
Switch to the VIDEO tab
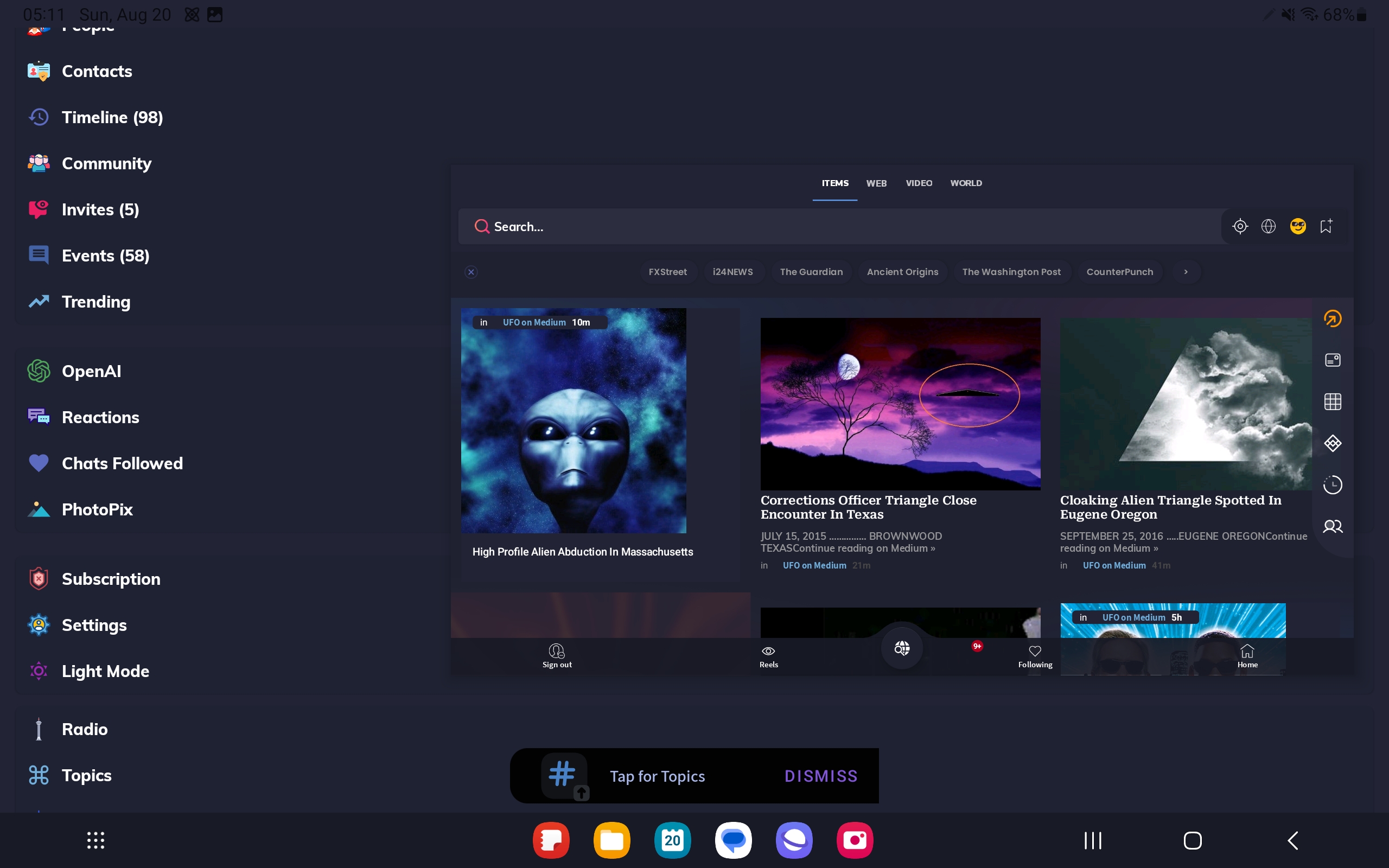pyautogui.click(x=919, y=183)
